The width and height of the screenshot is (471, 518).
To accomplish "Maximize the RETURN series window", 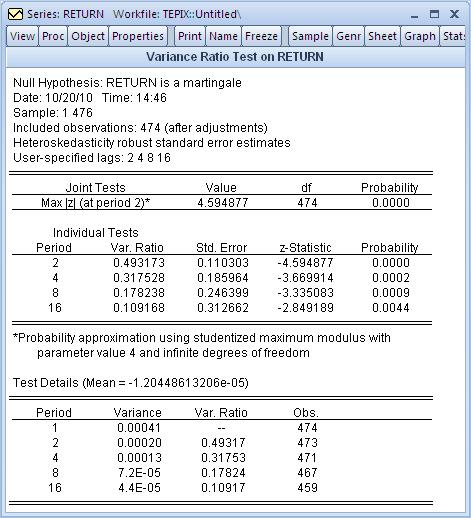I will pos(434,14).
